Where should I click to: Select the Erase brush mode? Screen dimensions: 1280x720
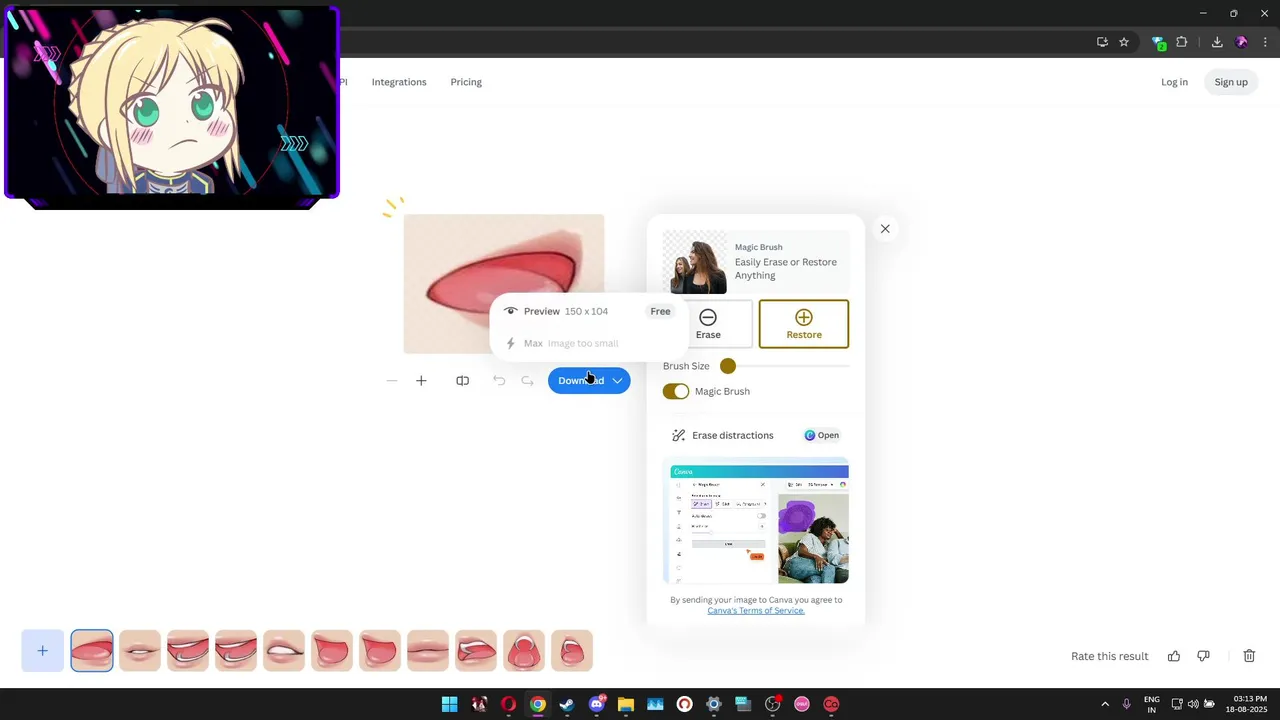(x=708, y=324)
